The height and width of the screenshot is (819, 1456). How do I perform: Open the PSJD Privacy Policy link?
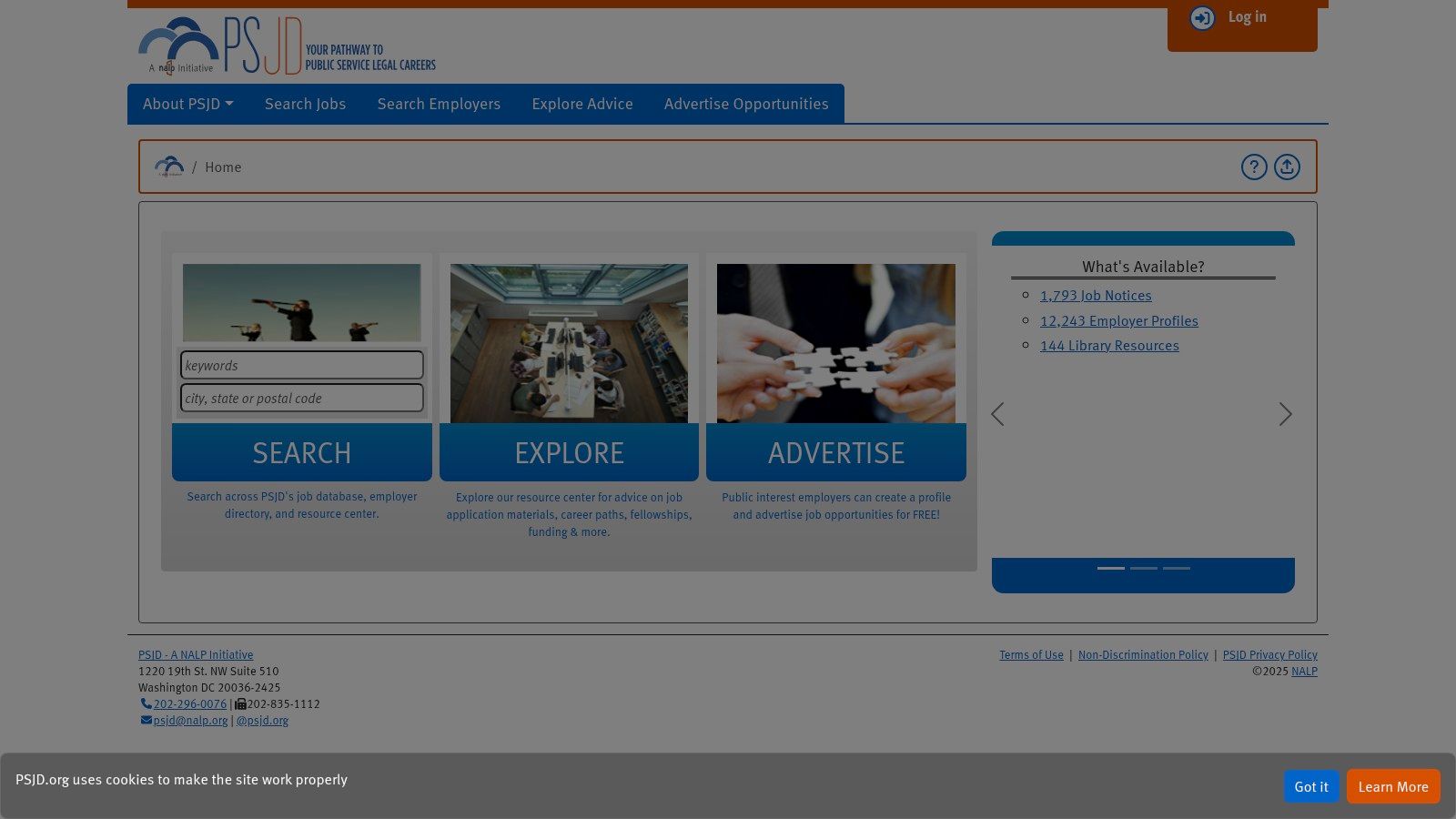point(1270,654)
